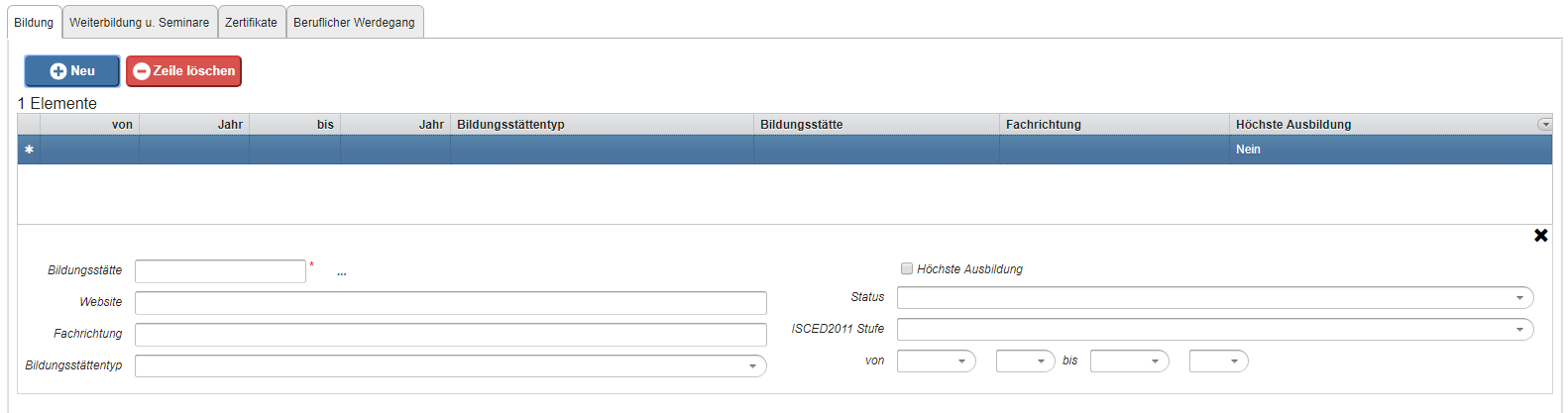Switch to Weiterbildung u. Seminare tab
This screenshot has width=1568, height=413.
point(139,22)
